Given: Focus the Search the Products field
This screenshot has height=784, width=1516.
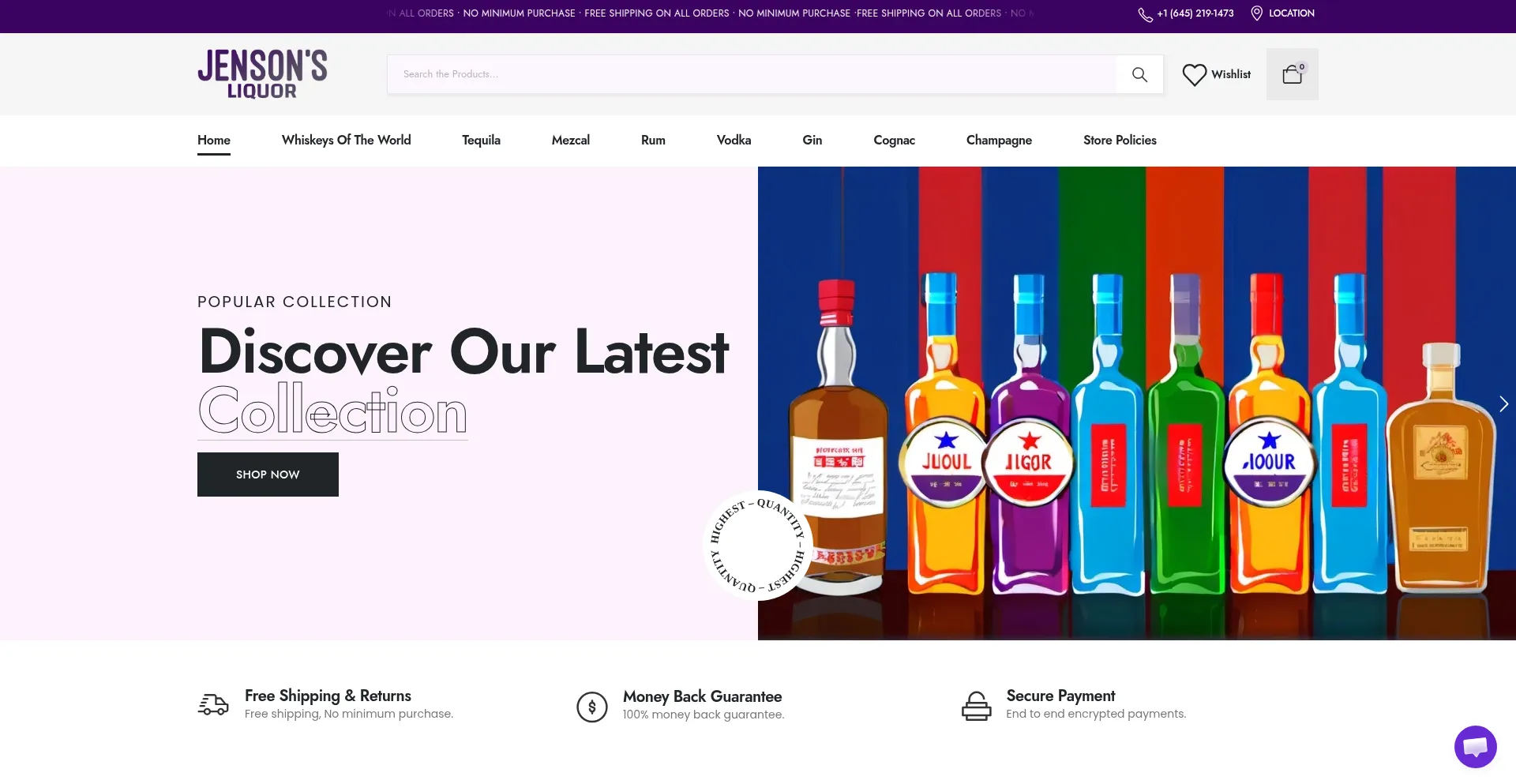Looking at the screenshot, I should point(751,74).
